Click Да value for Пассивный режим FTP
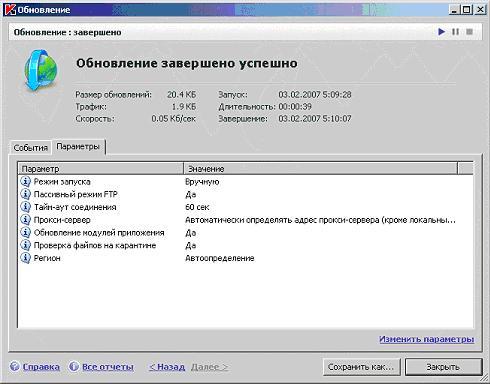This screenshot has height=384, width=490. [191, 194]
